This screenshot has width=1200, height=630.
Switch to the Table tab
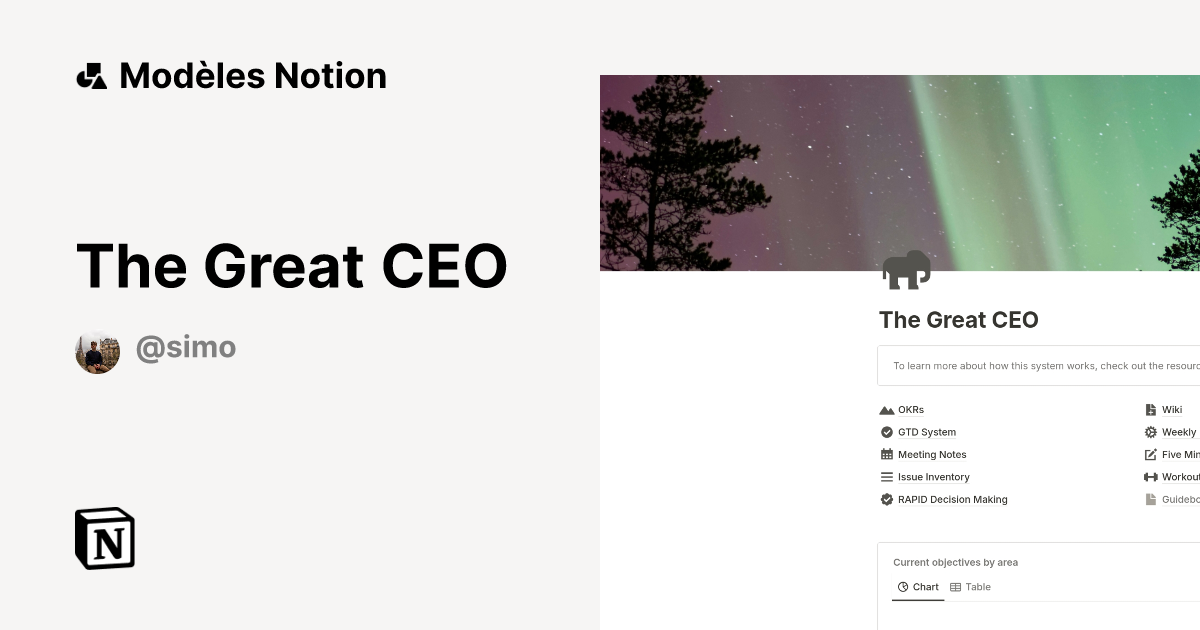pos(970,587)
